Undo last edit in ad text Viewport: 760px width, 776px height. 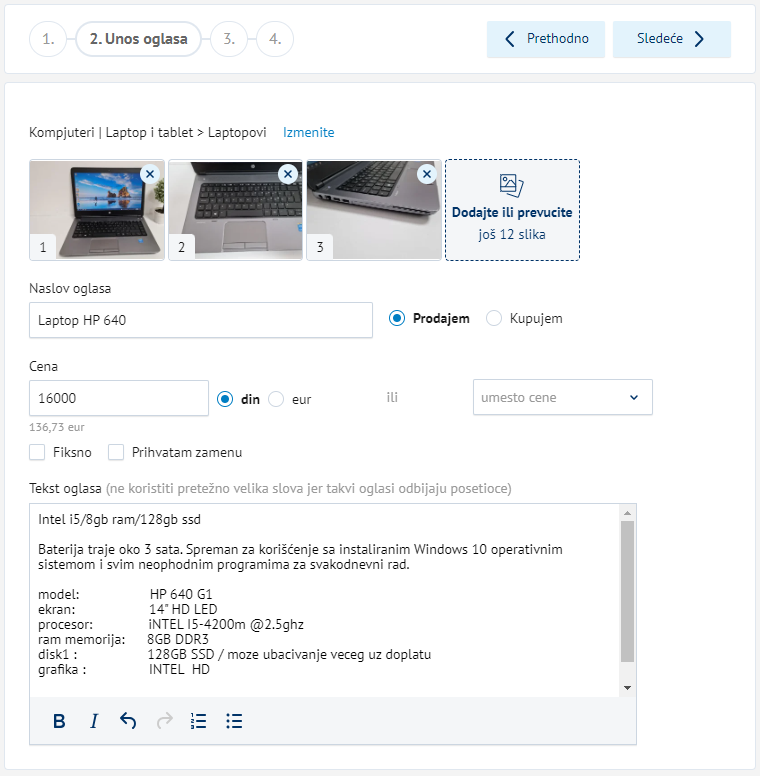point(128,721)
